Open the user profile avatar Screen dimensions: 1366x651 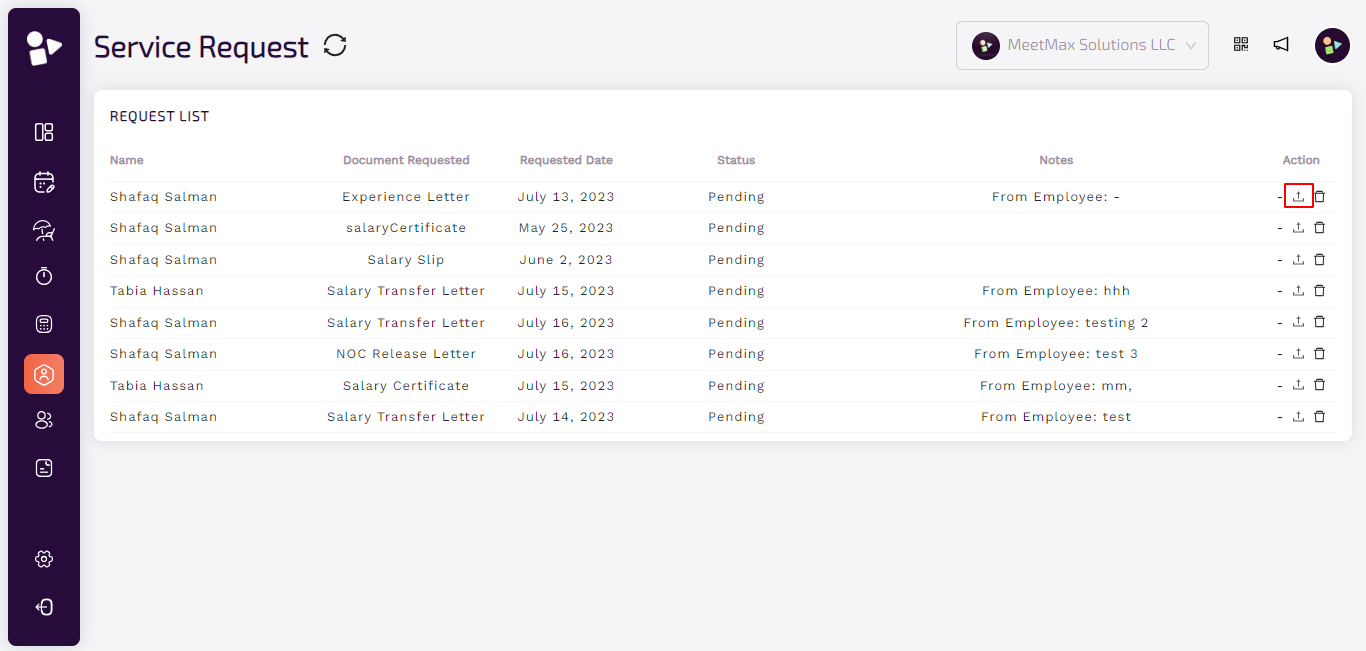[1332, 45]
